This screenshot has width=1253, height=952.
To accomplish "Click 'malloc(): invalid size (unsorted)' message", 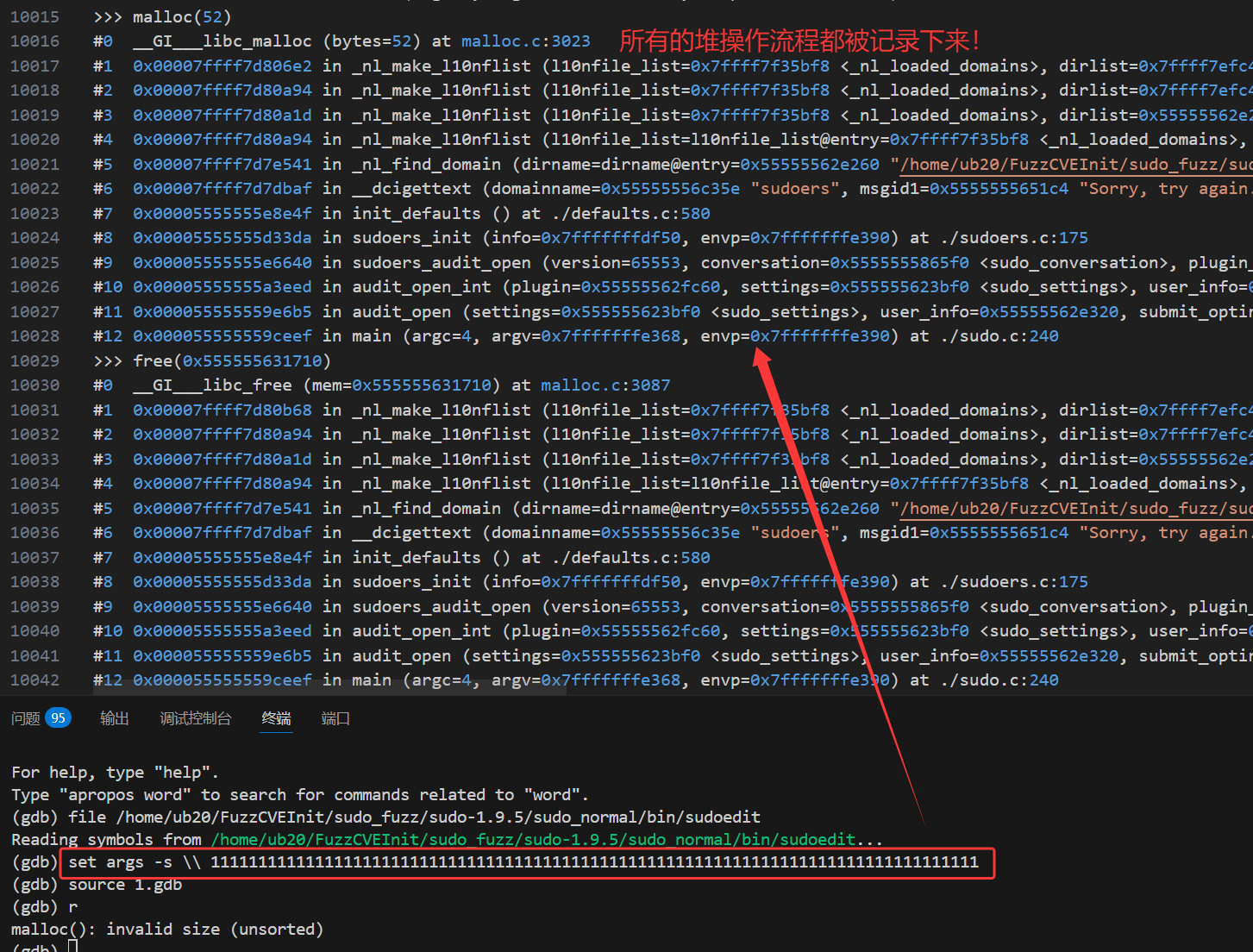I will [167, 930].
